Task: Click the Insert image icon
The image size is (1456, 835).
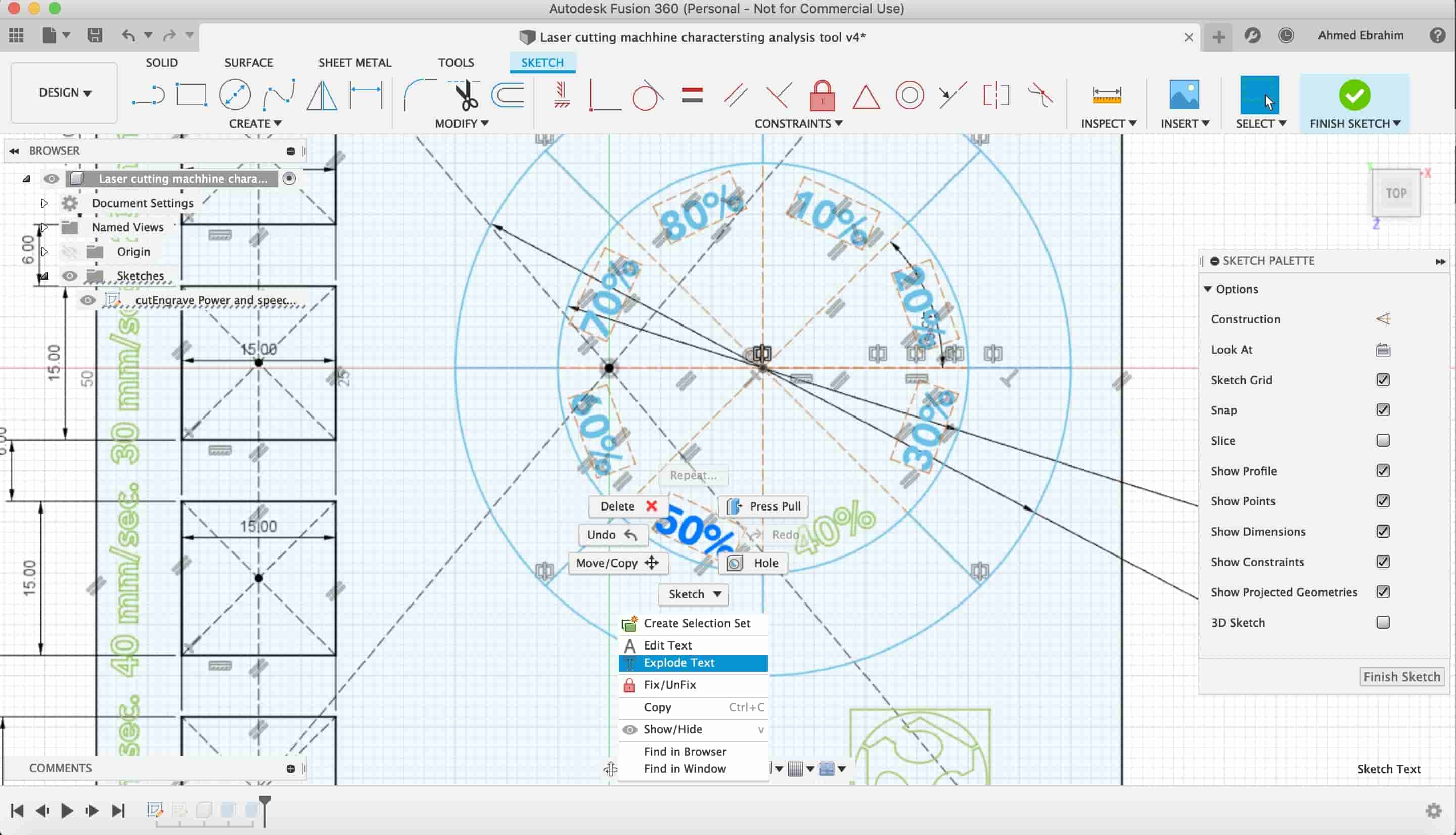Action: 1184,95
